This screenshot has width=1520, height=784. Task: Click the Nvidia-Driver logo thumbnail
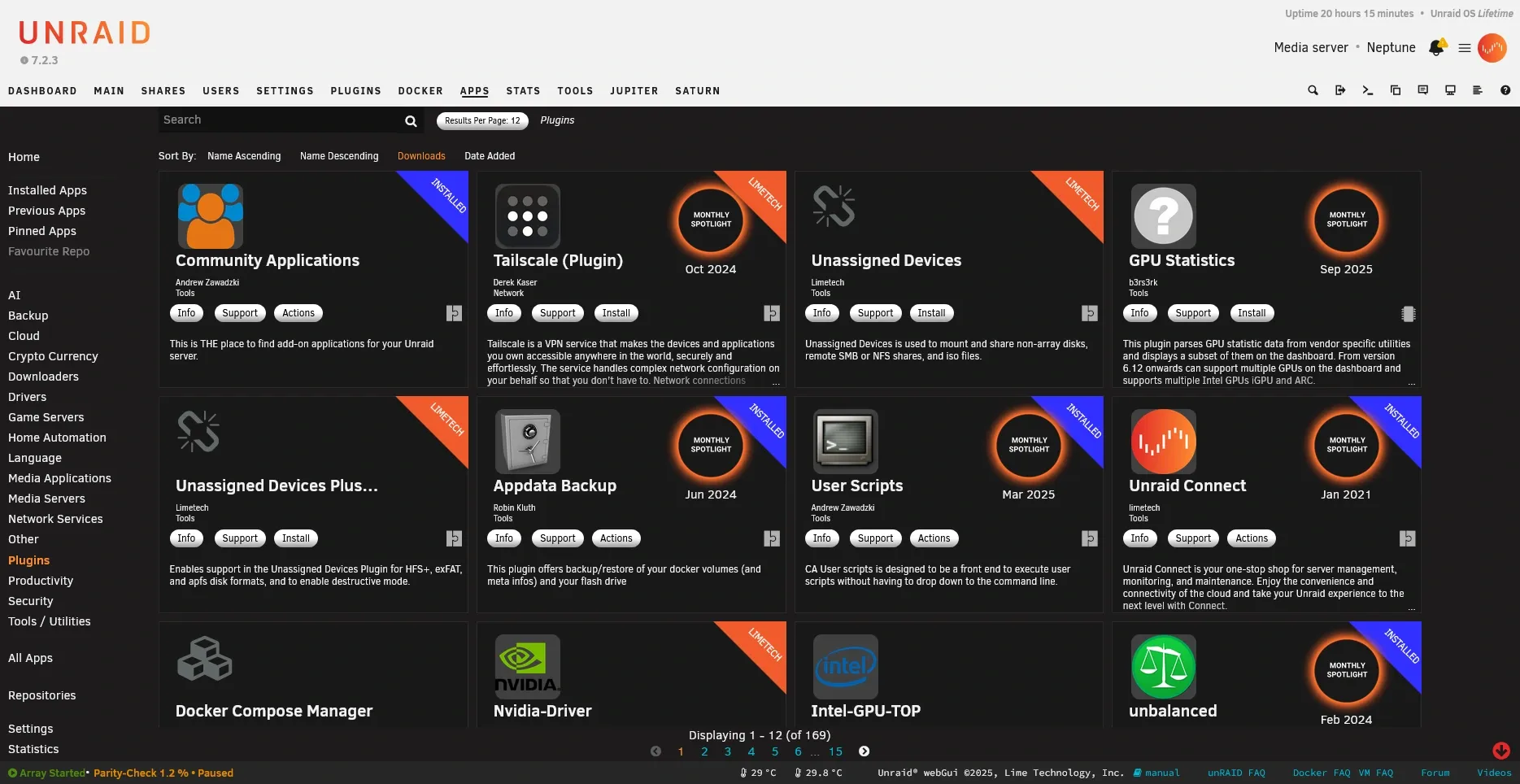click(x=527, y=667)
